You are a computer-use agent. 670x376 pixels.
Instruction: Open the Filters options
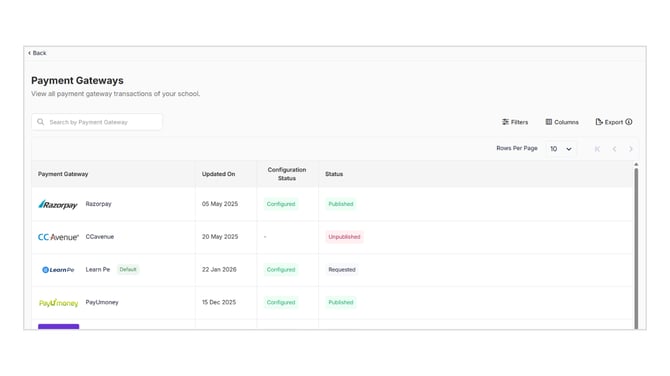515,122
